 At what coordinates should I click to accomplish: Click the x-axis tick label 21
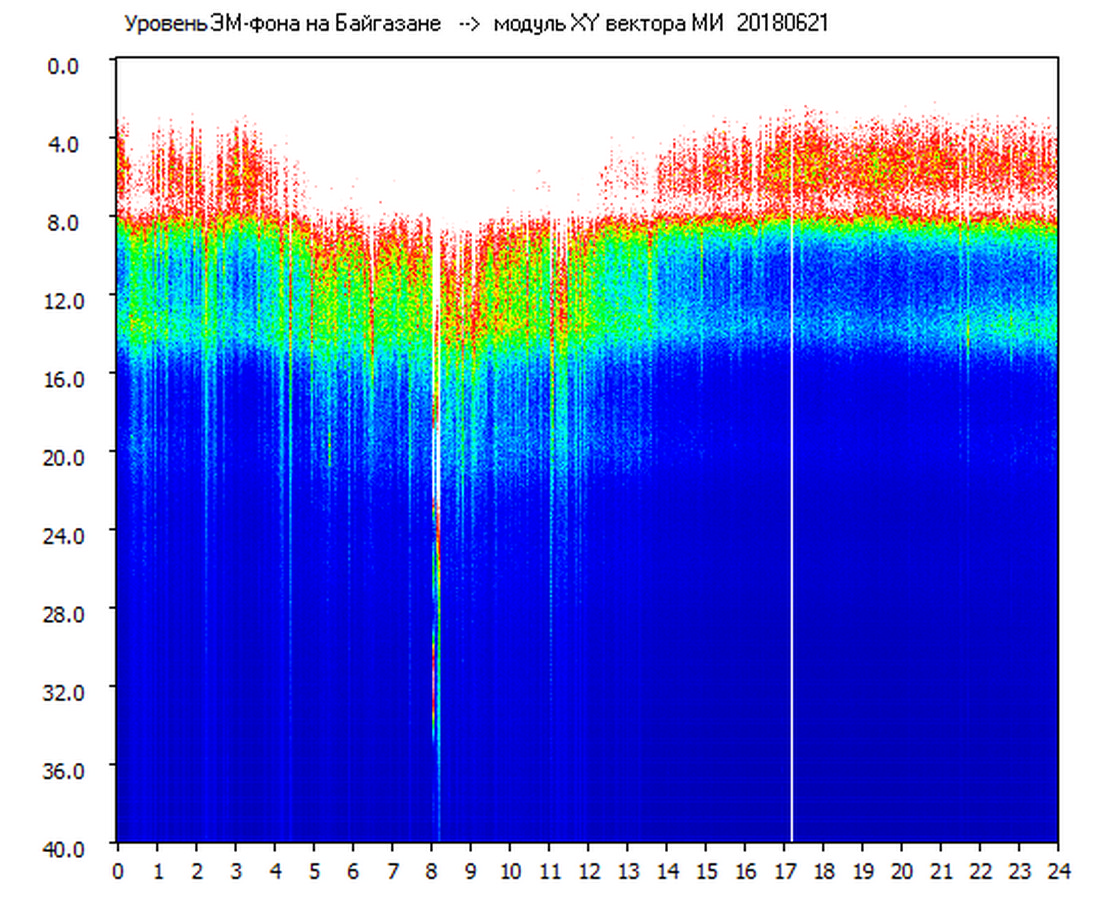click(x=941, y=870)
